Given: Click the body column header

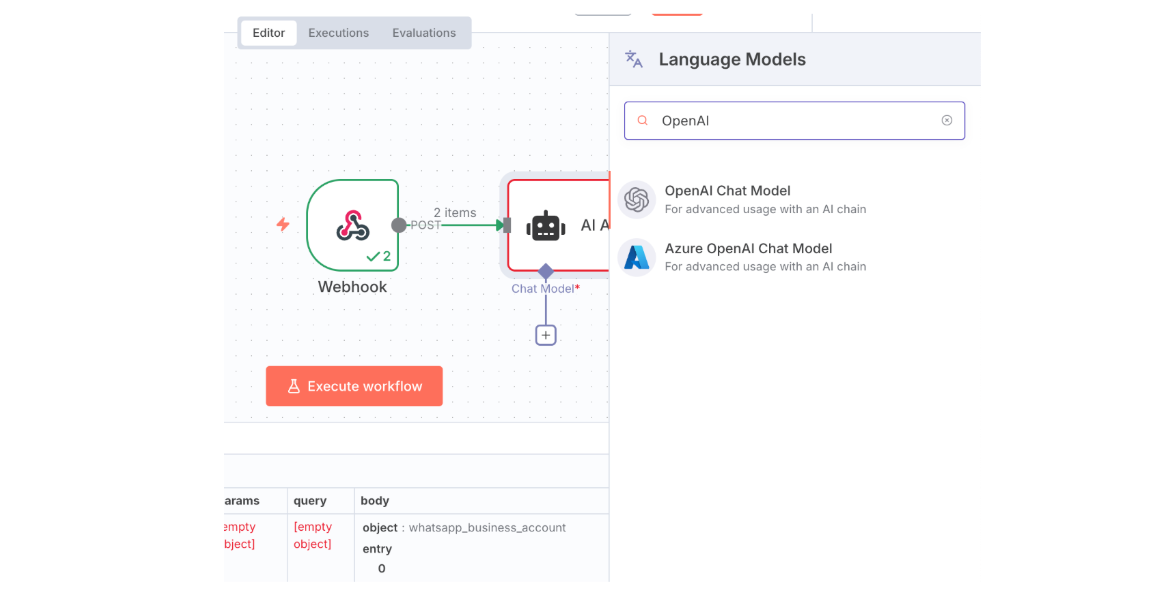Looking at the screenshot, I should pos(375,500).
